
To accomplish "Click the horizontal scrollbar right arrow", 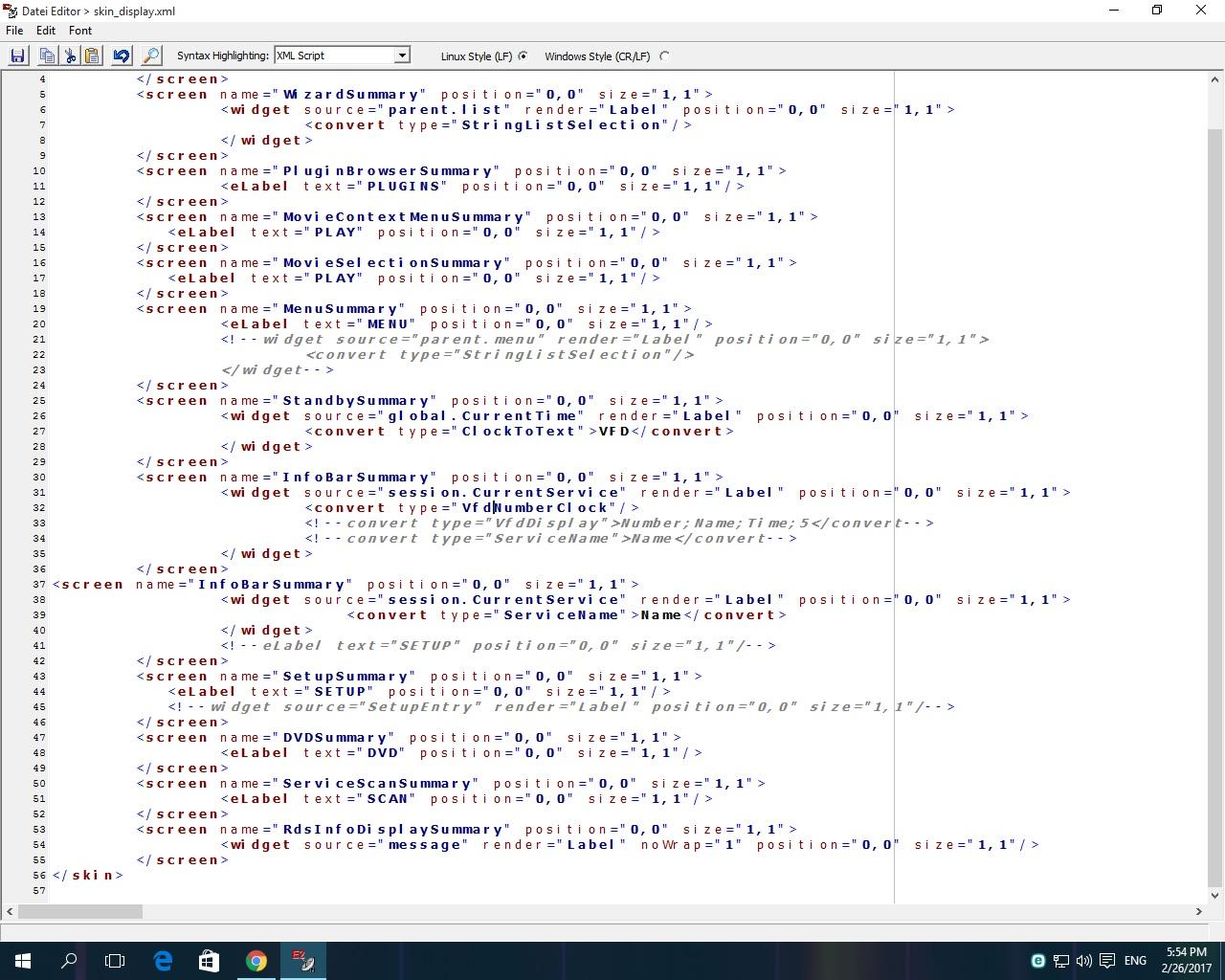I will (x=1198, y=911).
